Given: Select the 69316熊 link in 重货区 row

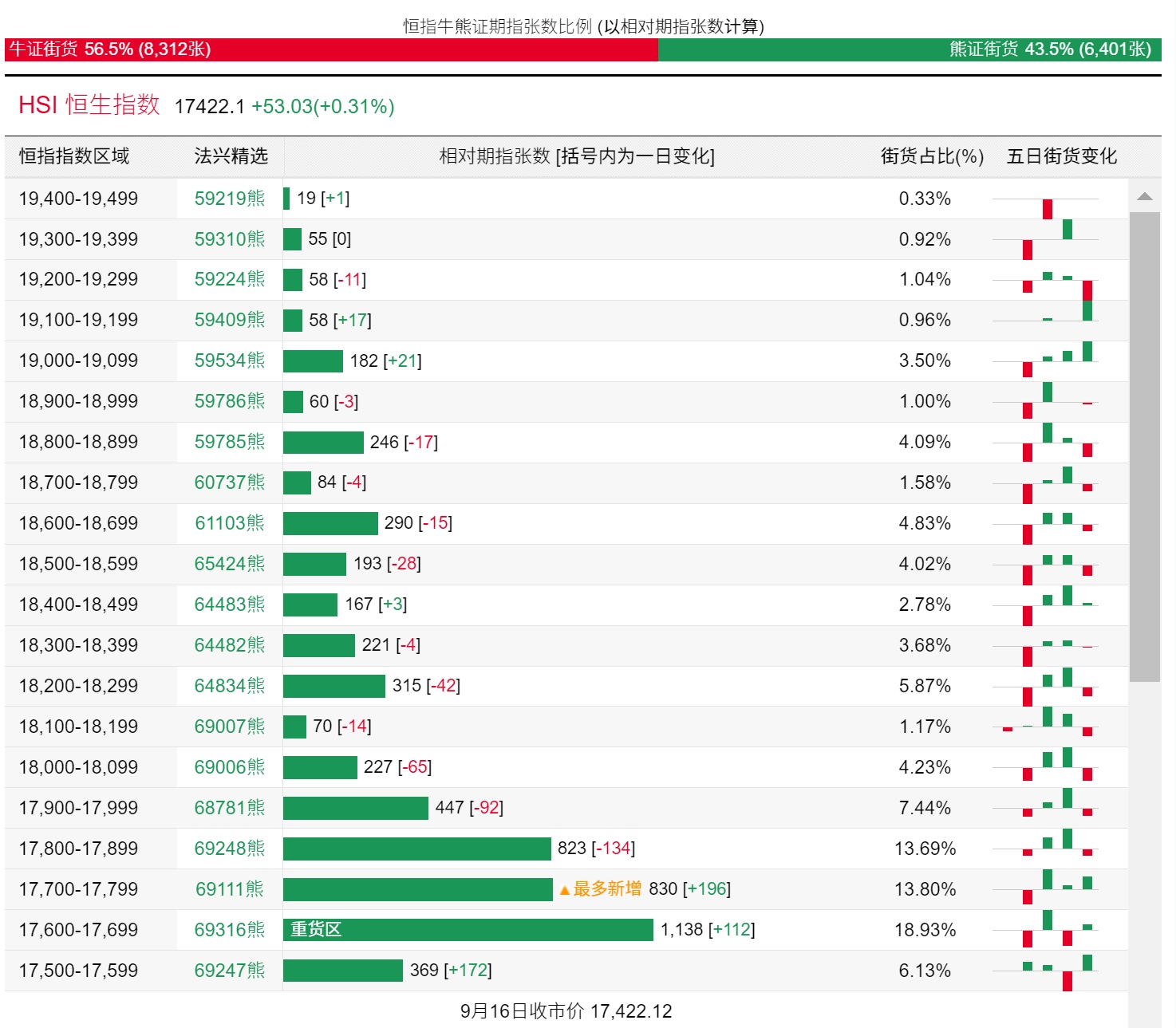Looking at the screenshot, I should pos(229,930).
